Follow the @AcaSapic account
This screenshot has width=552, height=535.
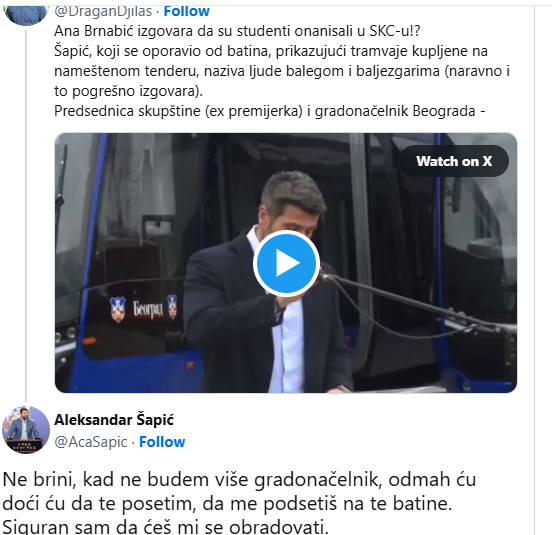[162, 442]
